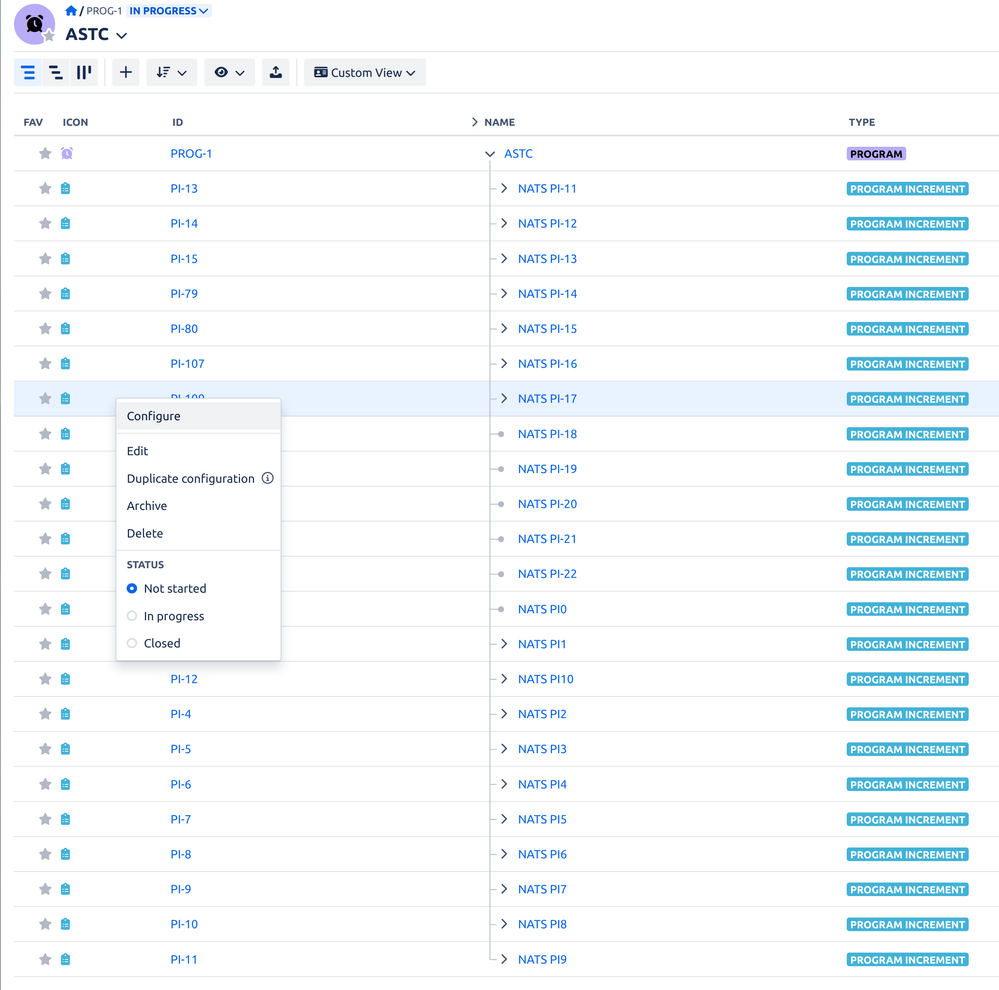
Task: Expand the NATS PI-11 row
Action: [x=504, y=189]
